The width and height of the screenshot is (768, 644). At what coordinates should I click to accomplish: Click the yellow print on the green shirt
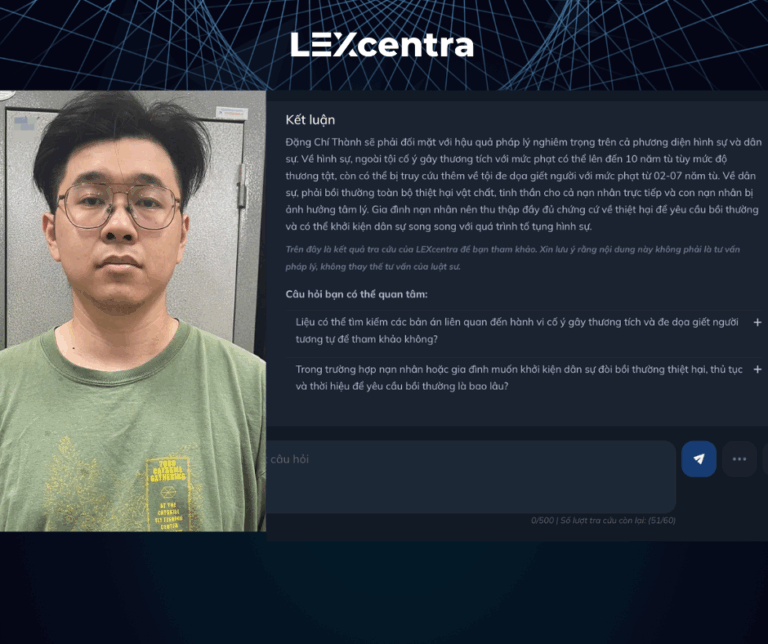[167, 494]
